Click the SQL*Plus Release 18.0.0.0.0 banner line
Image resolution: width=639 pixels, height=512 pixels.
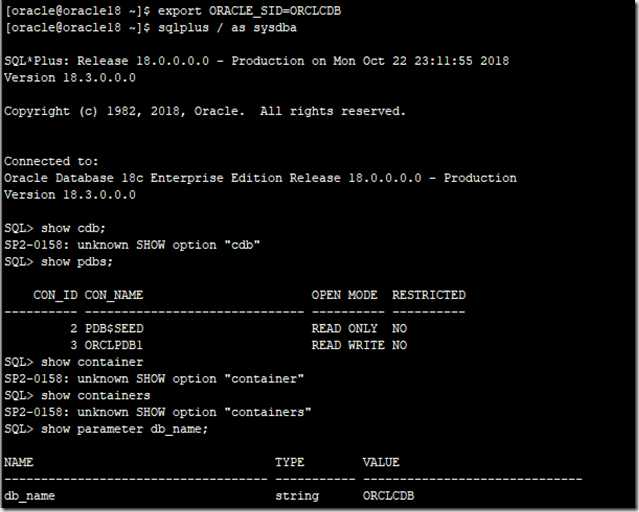pos(256,61)
